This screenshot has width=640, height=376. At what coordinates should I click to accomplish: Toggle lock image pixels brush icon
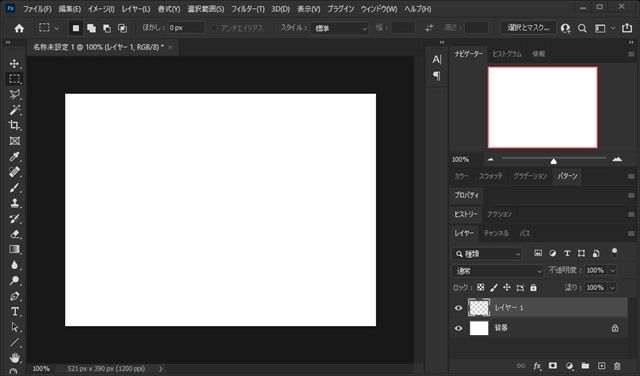[494, 288]
